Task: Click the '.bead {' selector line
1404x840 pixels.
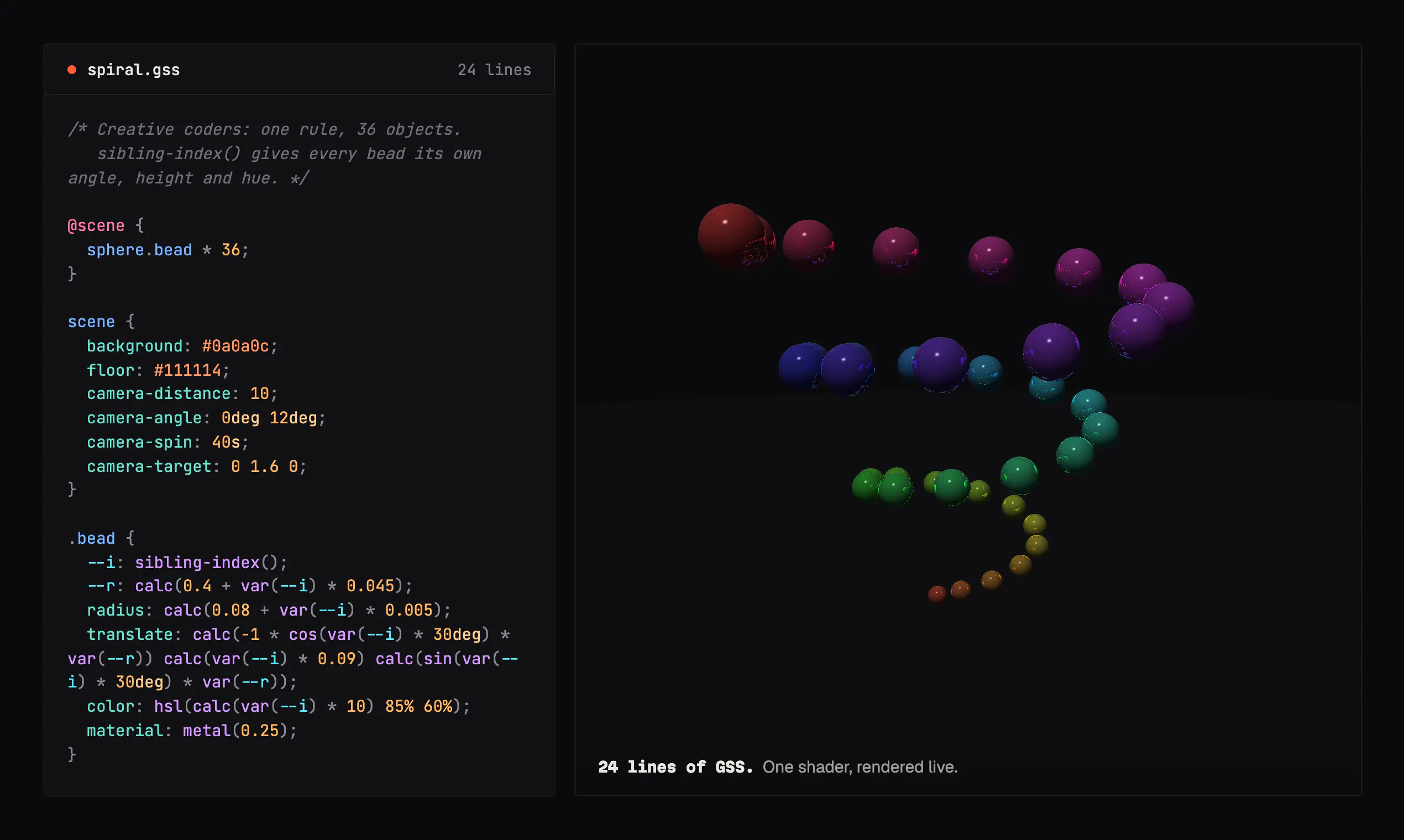Action: click(101, 538)
